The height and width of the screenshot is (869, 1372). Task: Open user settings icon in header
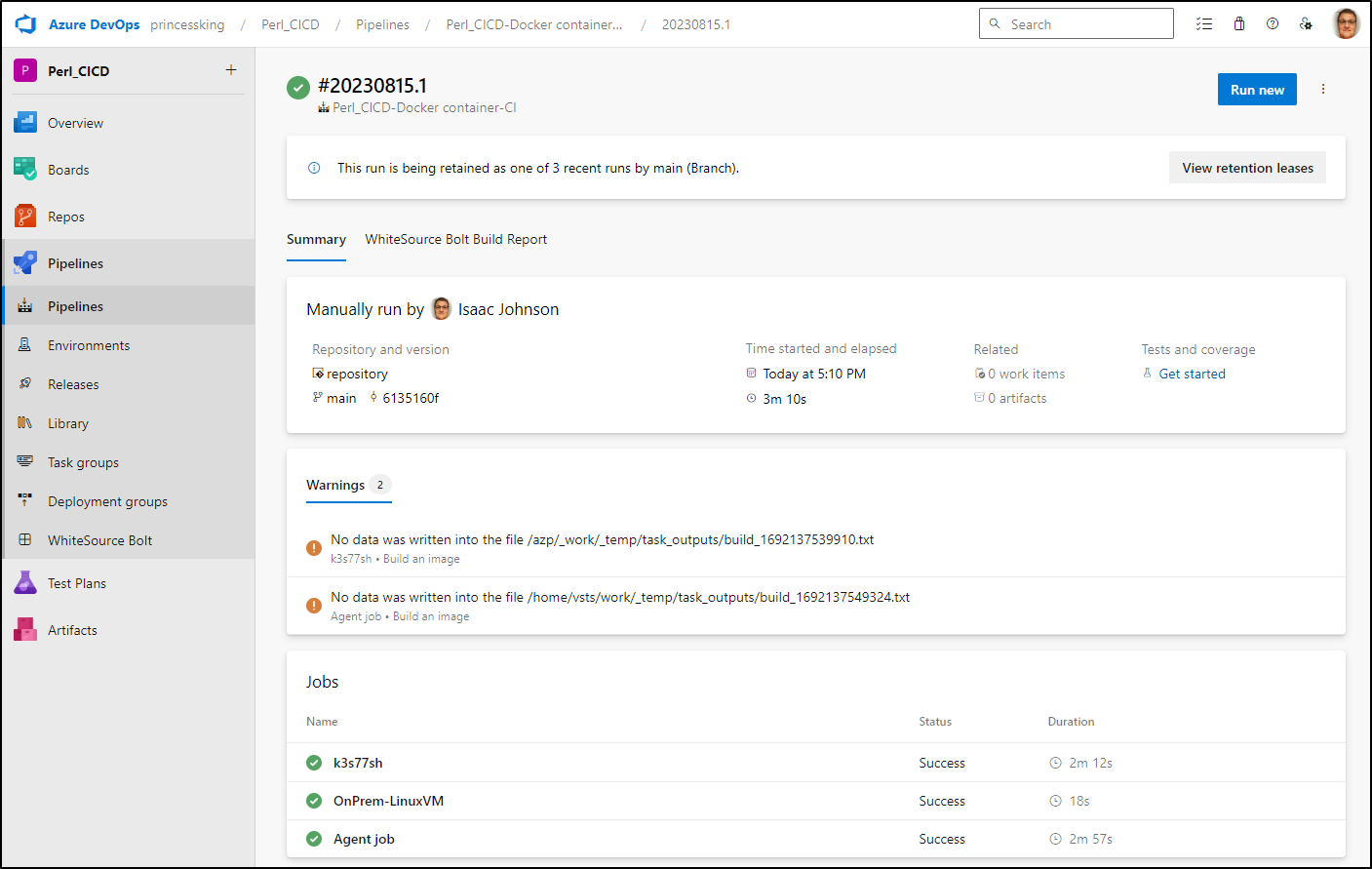[1306, 24]
